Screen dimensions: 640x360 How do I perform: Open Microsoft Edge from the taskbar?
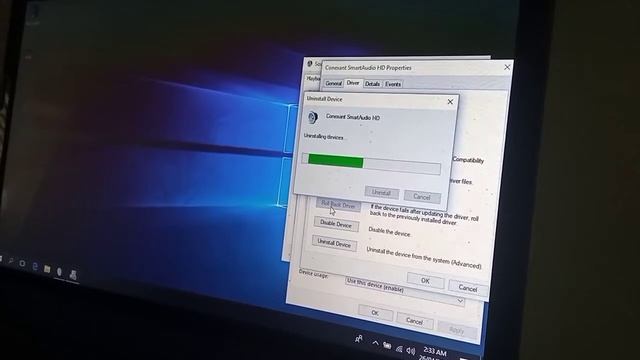click(35, 267)
